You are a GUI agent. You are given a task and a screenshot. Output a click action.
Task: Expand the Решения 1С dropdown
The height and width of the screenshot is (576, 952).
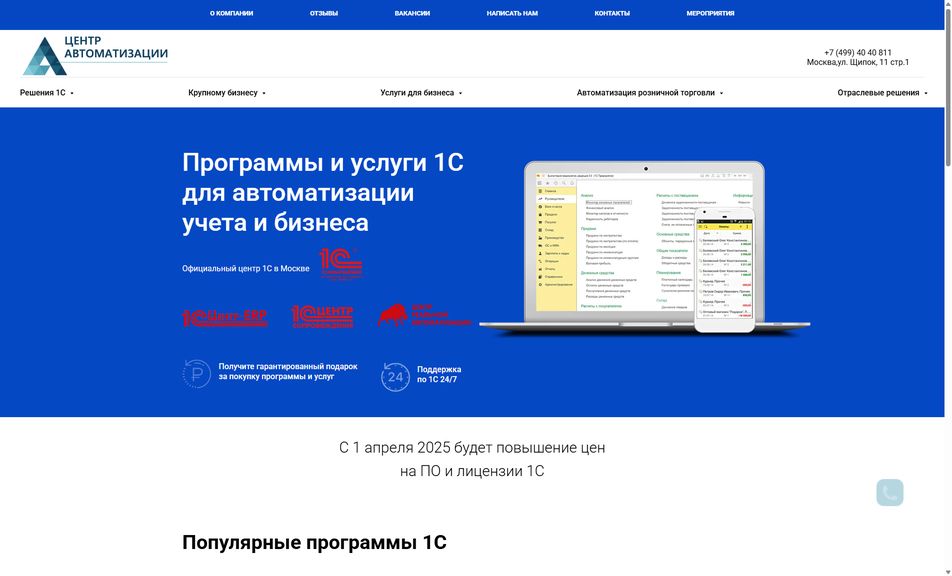[x=47, y=93]
